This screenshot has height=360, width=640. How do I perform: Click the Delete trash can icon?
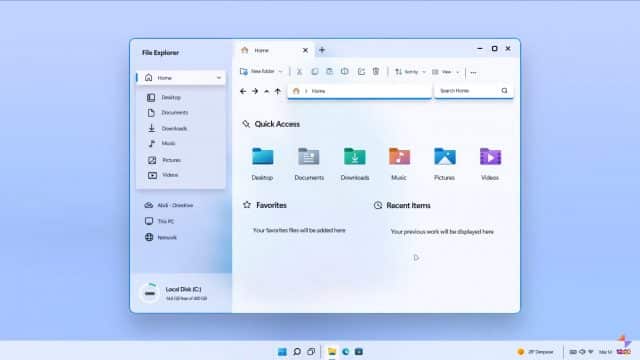[x=376, y=72]
